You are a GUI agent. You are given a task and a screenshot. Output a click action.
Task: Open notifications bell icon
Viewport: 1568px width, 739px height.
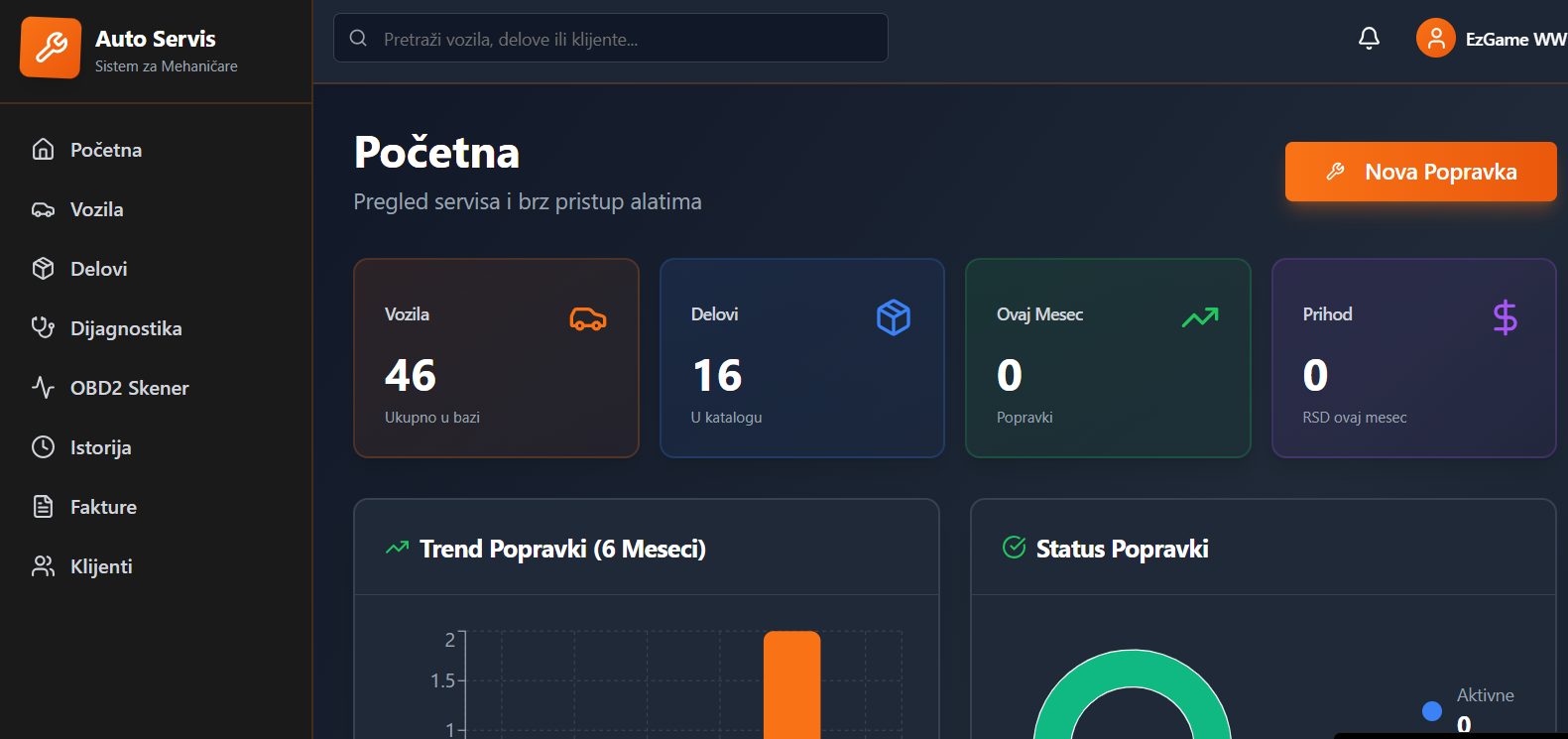point(1369,39)
